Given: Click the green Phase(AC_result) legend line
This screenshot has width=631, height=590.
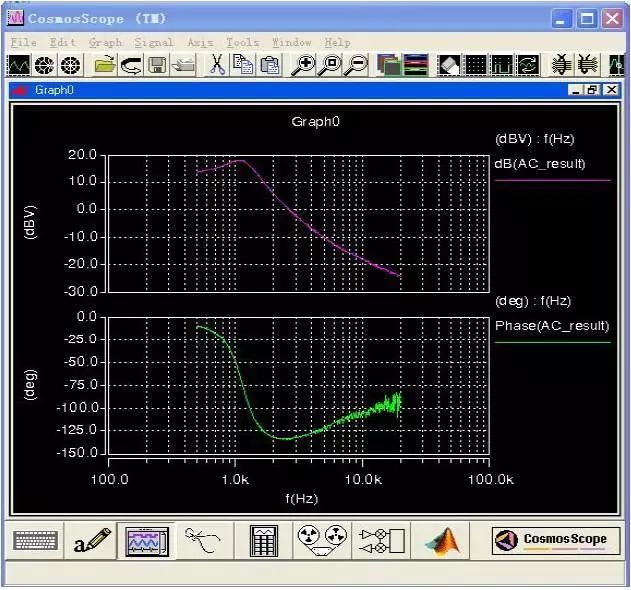Looking at the screenshot, I should coord(553,342).
